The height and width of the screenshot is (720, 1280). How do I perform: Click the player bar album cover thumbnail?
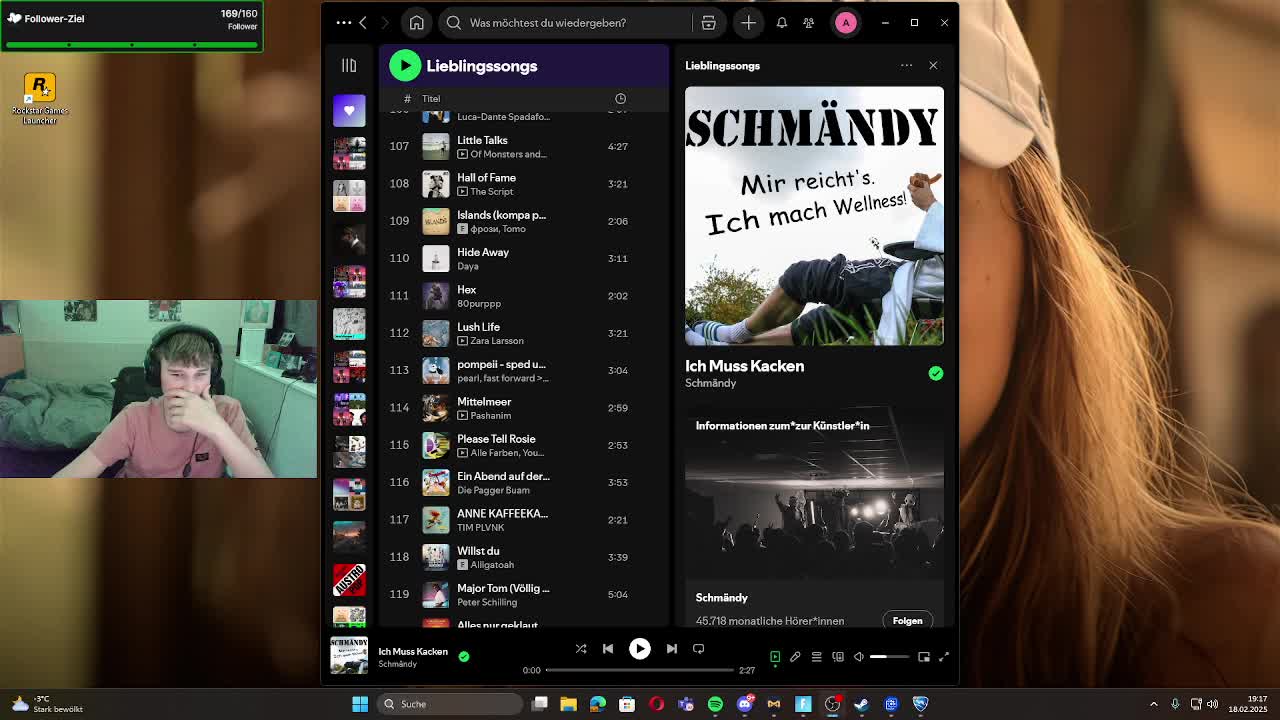coord(349,656)
